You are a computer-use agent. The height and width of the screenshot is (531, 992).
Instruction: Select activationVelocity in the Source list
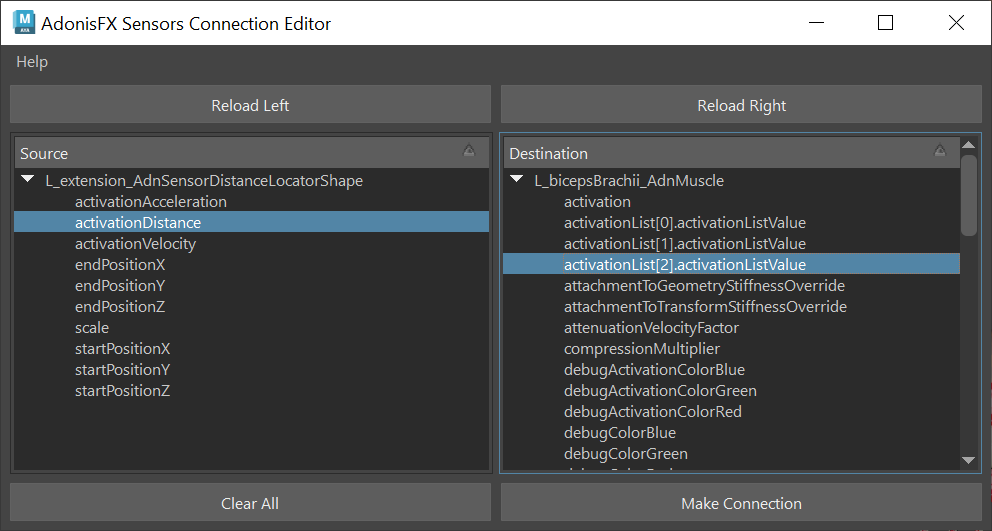coord(135,244)
